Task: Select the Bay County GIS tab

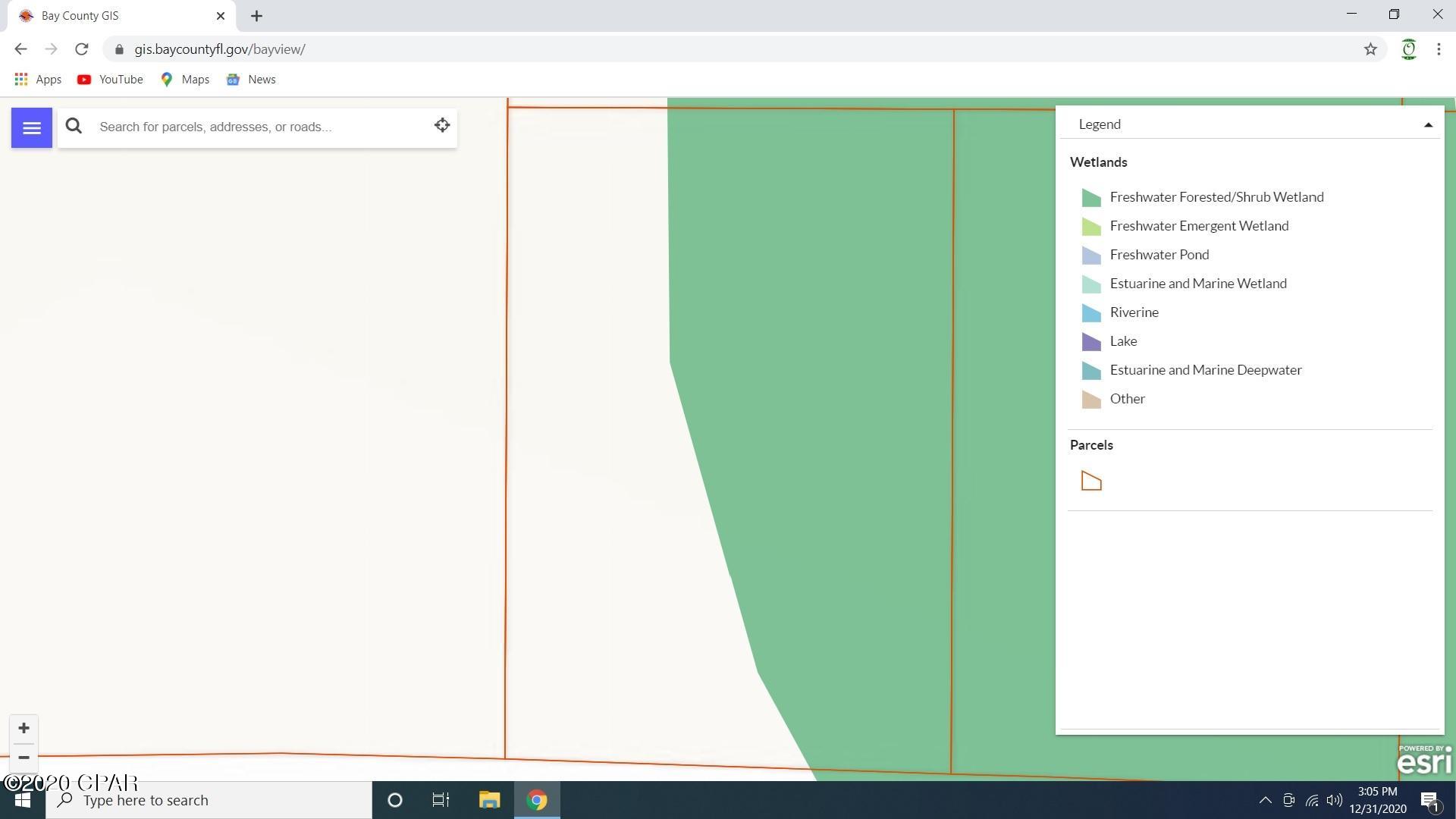Action: [x=114, y=16]
